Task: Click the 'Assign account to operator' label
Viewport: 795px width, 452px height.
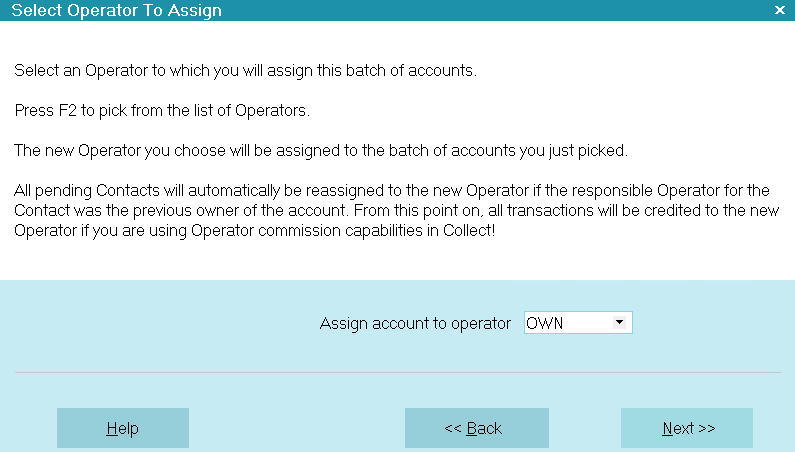Action: pyautogui.click(x=415, y=324)
